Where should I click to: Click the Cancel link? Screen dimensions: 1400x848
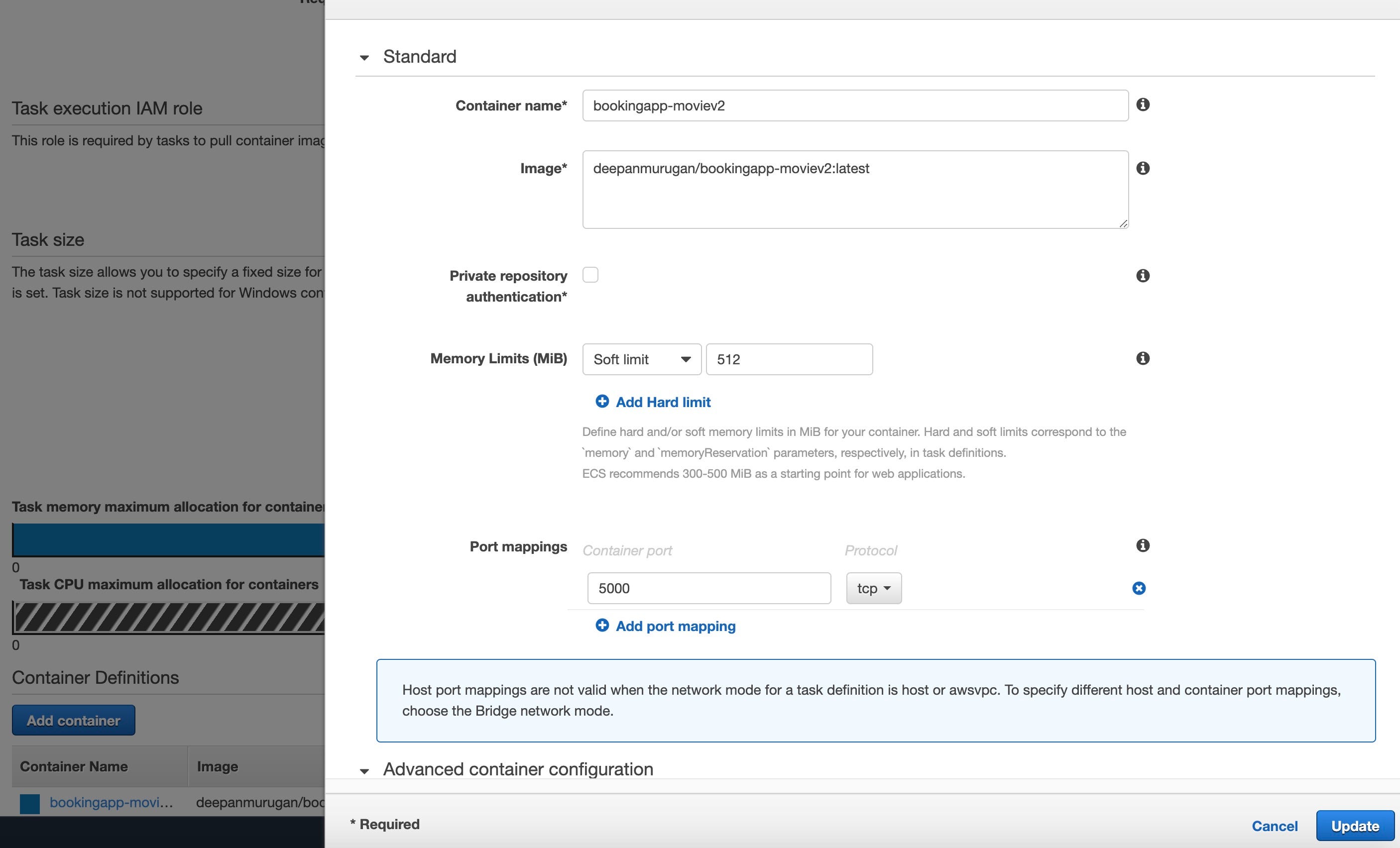[x=1275, y=827]
